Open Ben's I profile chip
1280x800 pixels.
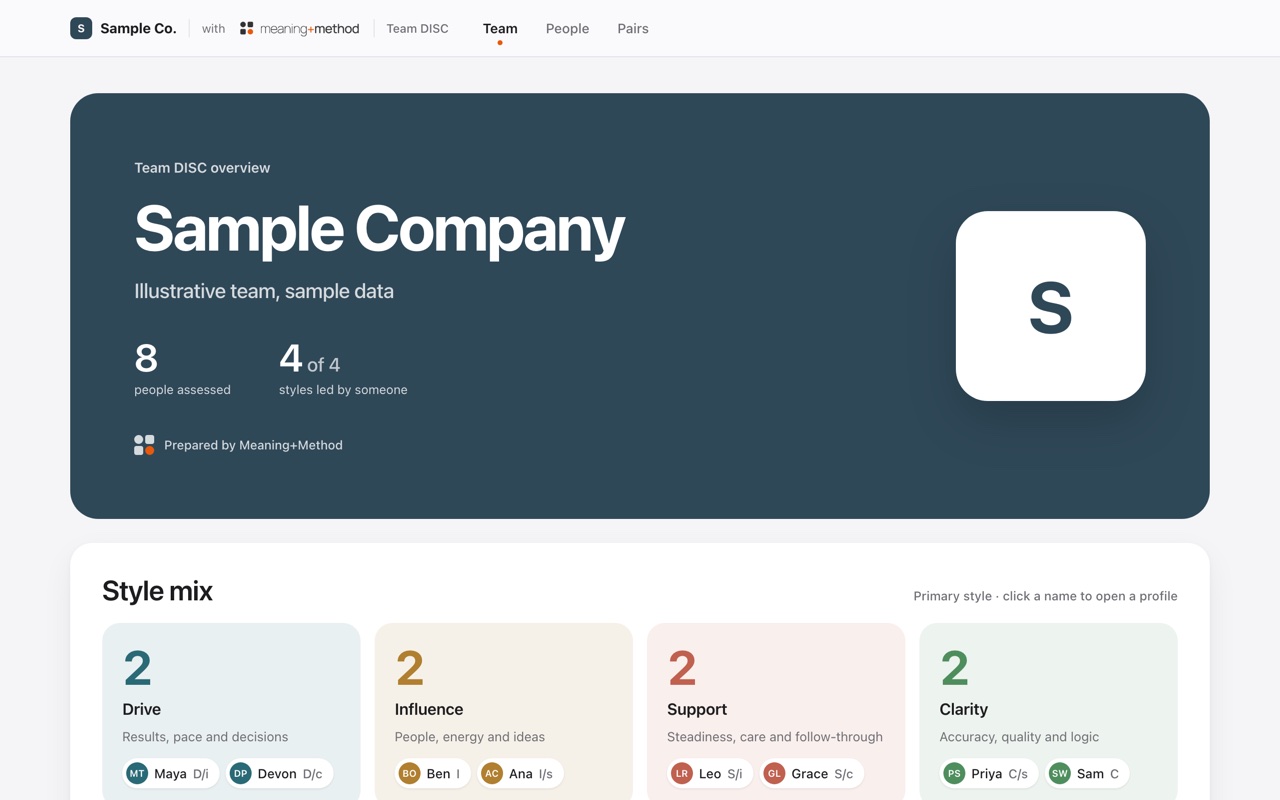tap(432, 773)
